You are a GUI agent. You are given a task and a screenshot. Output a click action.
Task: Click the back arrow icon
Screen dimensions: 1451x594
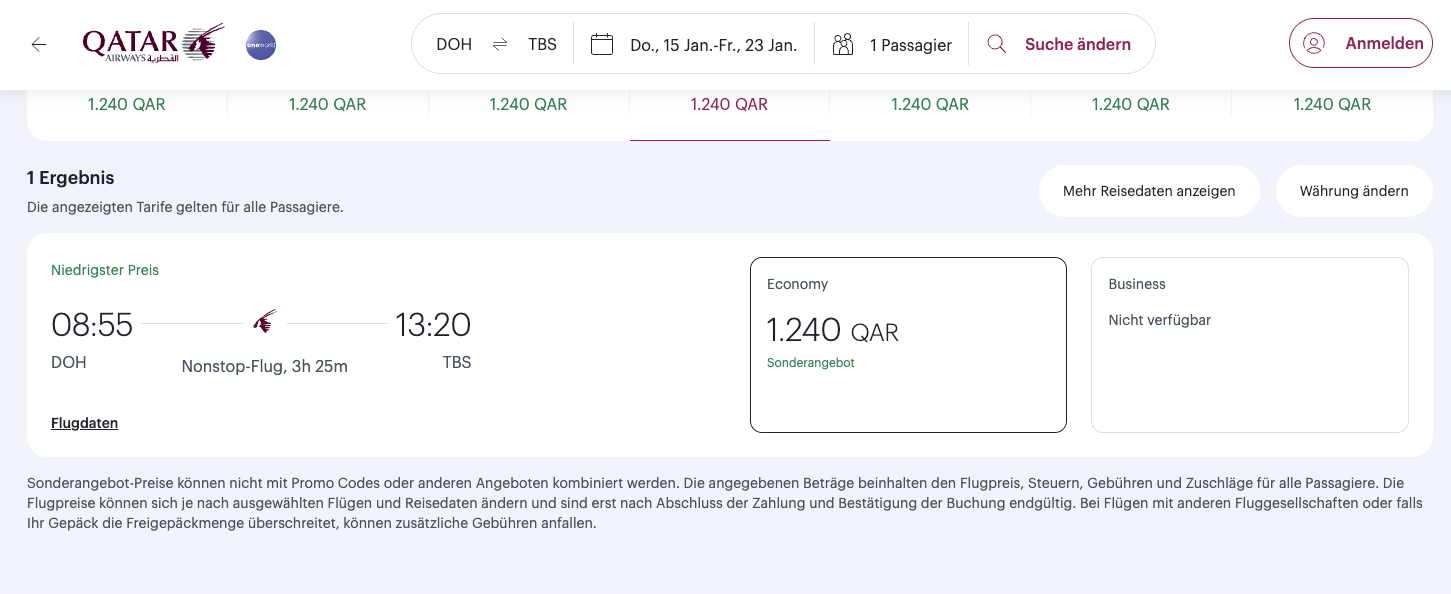pyautogui.click(x=39, y=44)
